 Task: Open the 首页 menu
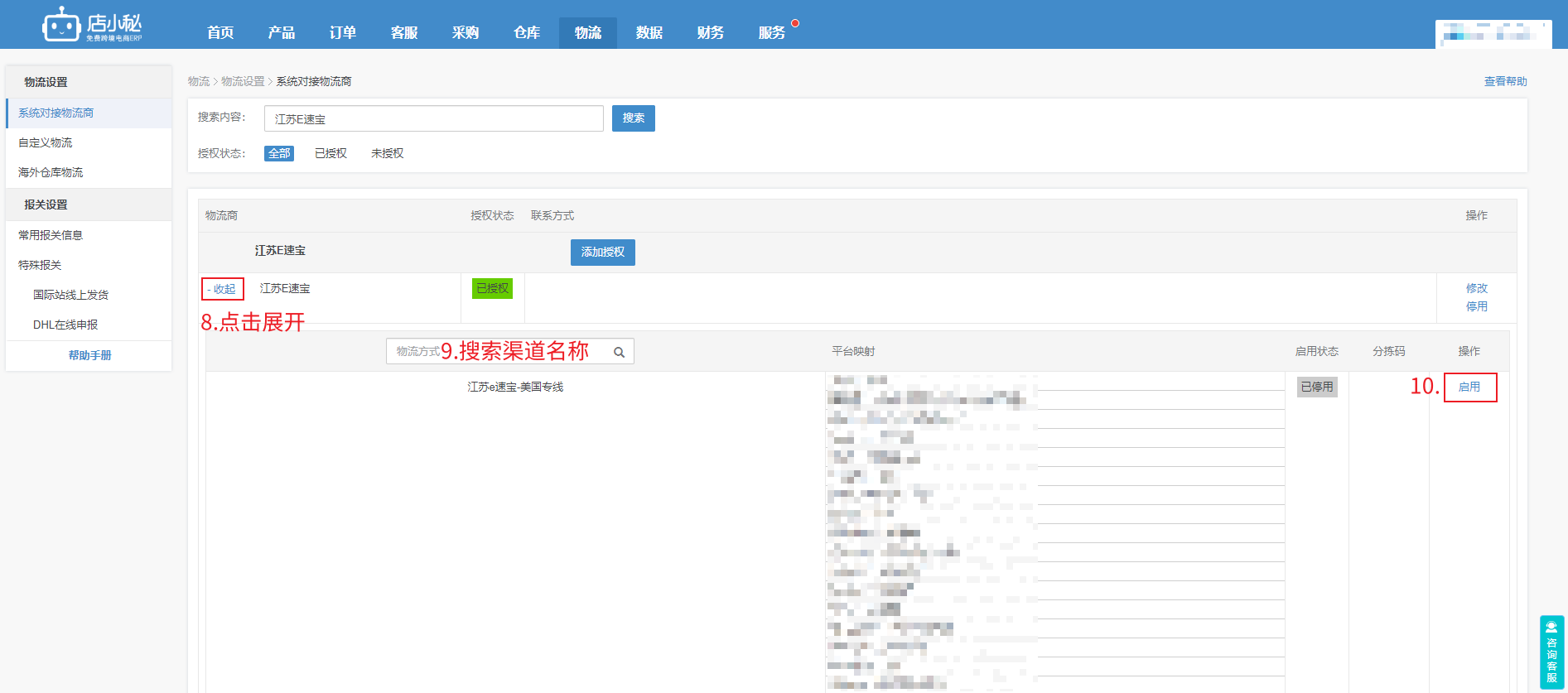coord(220,32)
